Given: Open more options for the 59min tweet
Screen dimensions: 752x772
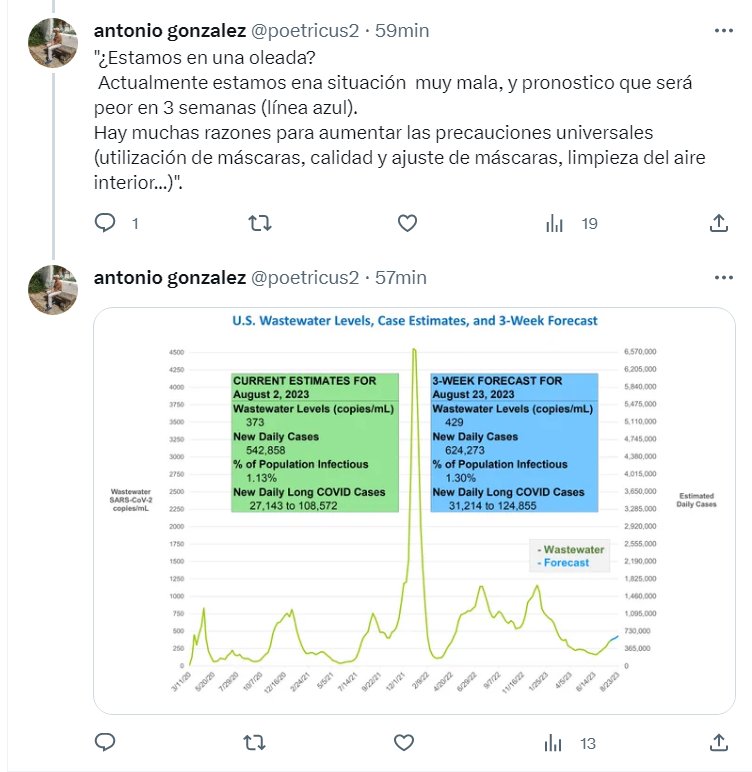Looking at the screenshot, I should (x=723, y=31).
